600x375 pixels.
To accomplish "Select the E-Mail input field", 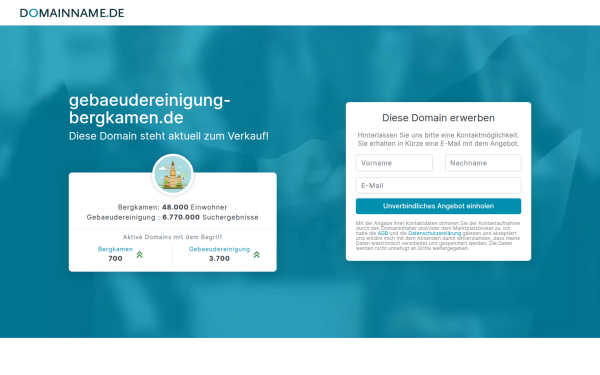I will point(439,186).
